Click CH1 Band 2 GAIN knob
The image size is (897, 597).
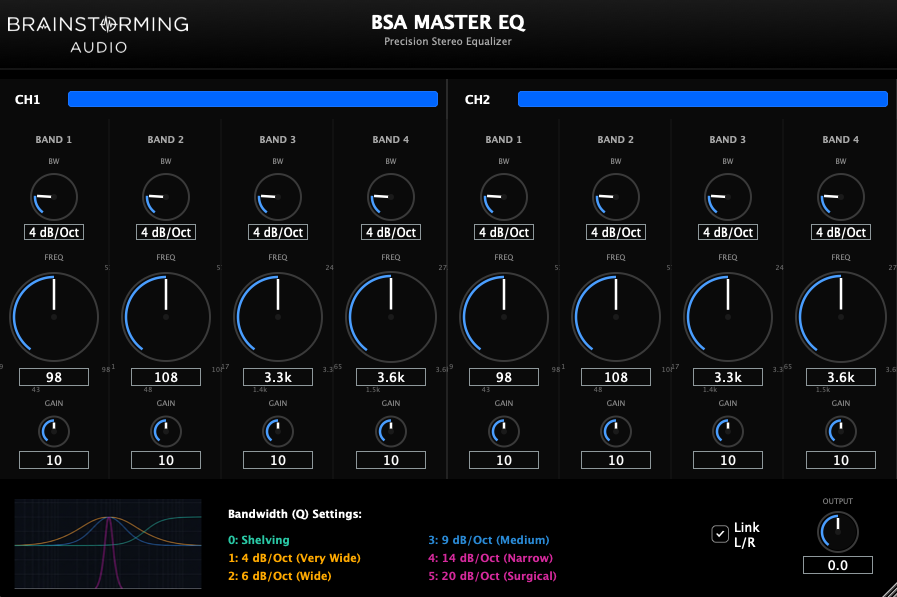166,432
